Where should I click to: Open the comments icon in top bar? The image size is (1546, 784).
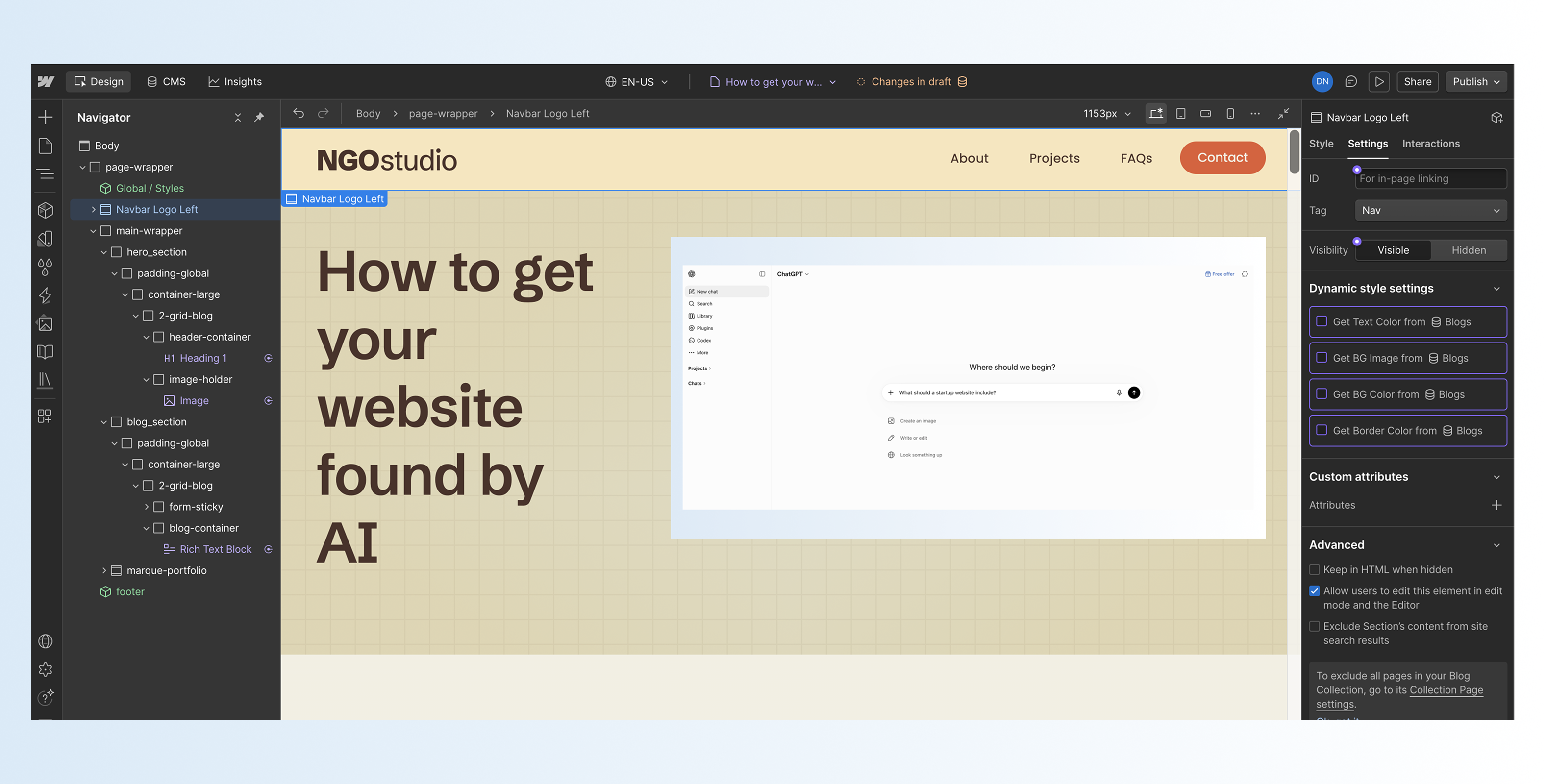pos(1351,81)
